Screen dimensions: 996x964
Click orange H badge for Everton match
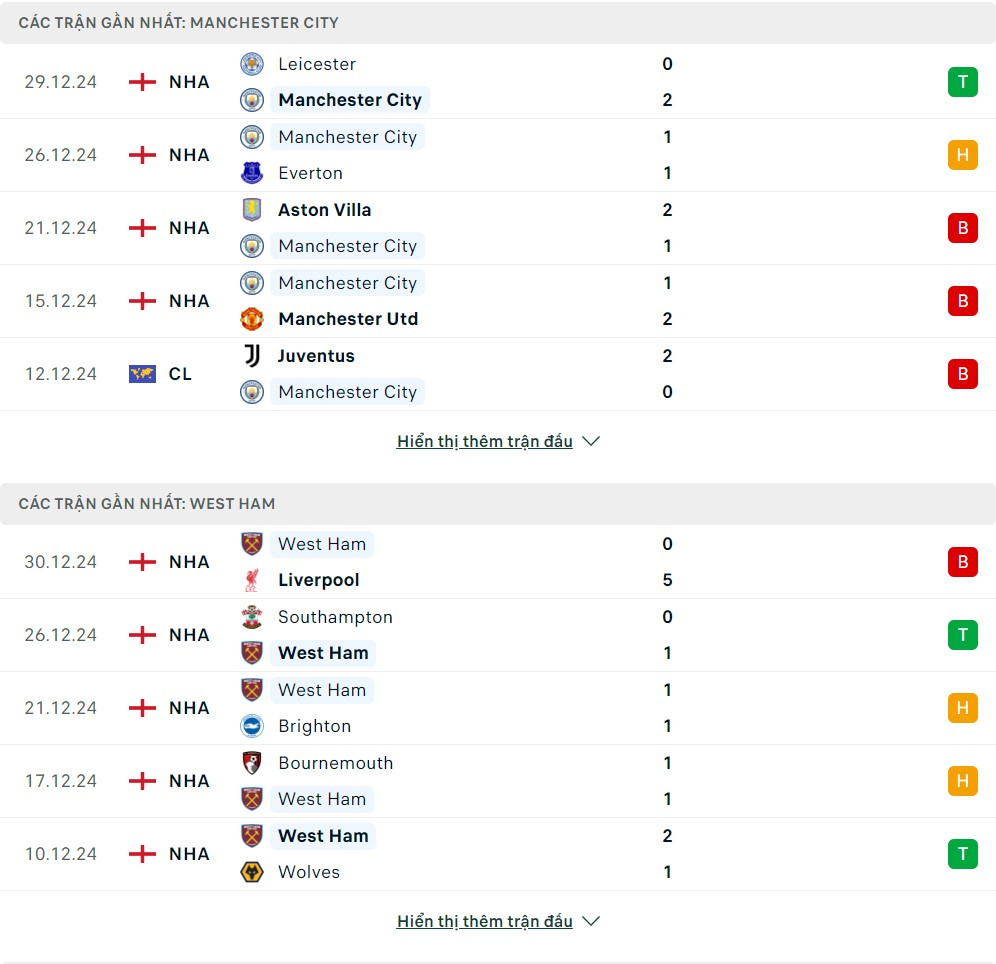click(962, 155)
